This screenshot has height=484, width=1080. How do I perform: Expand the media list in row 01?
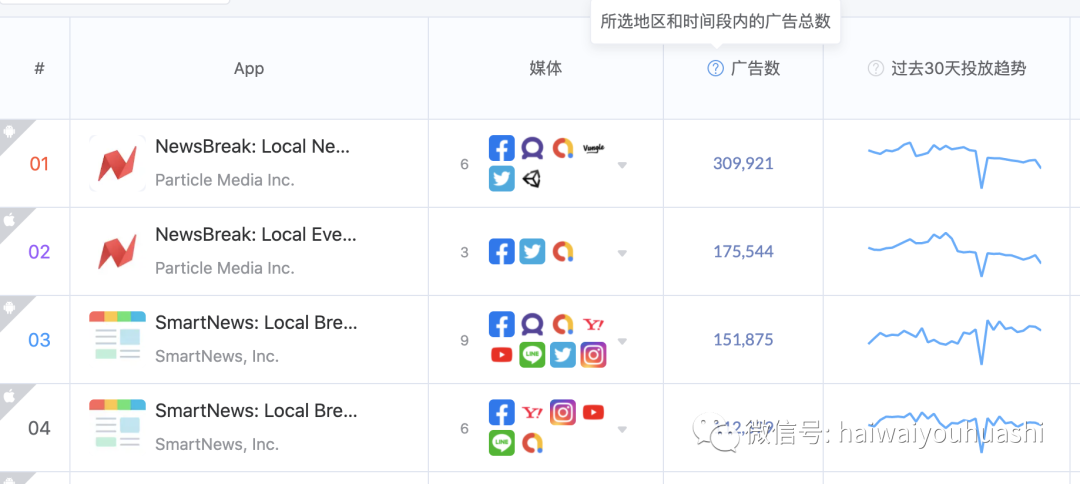tap(622, 165)
